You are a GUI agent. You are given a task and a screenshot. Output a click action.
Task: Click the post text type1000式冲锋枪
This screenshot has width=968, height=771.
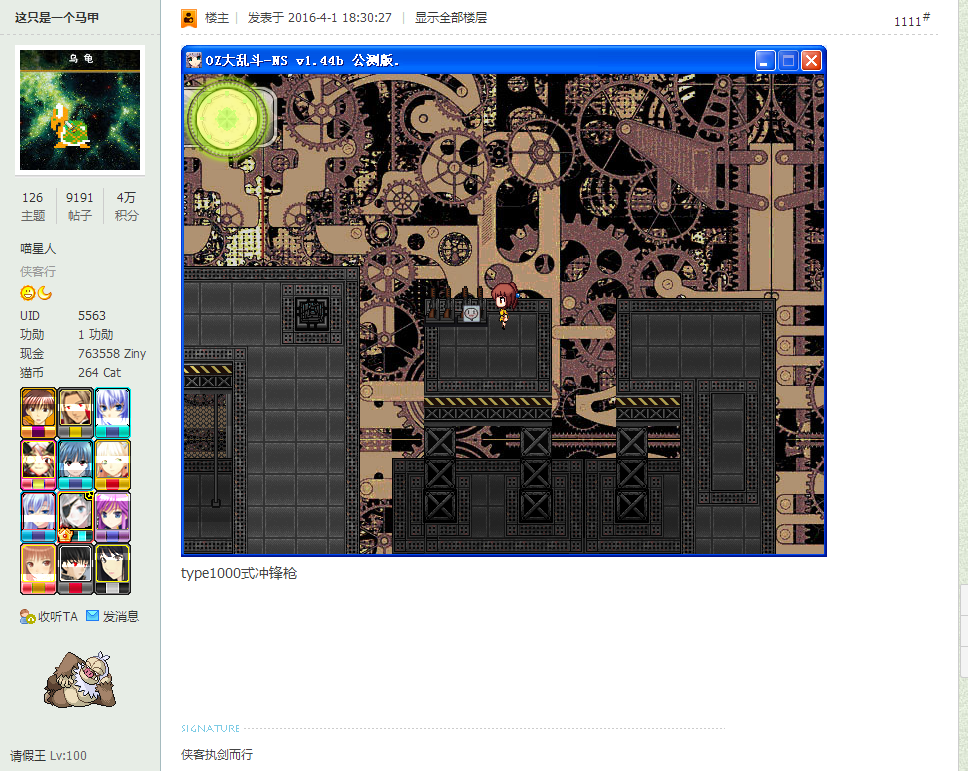pos(239,573)
